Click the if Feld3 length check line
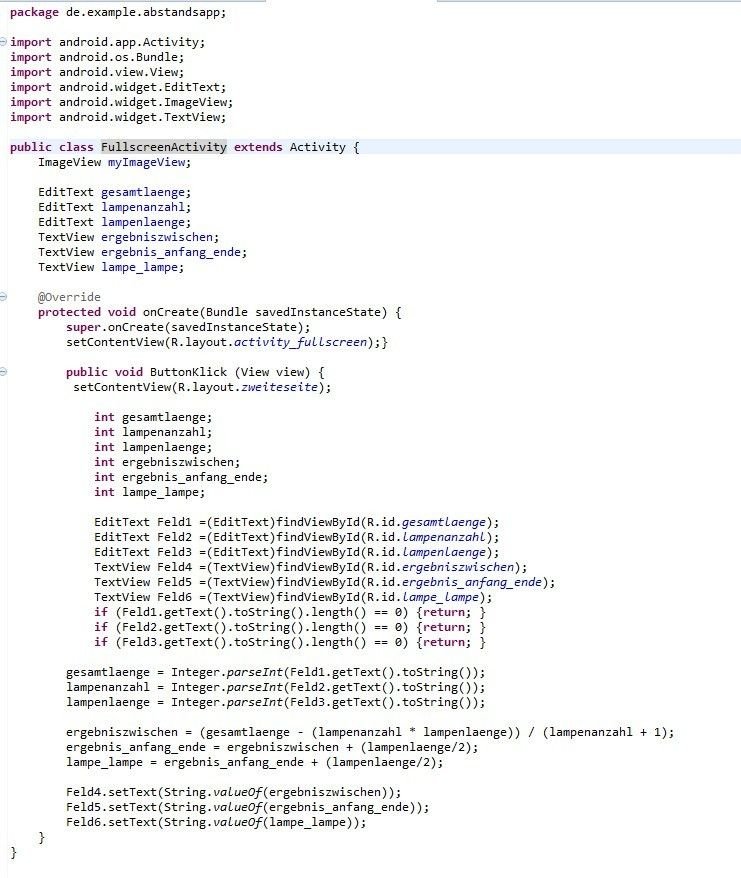 (x=290, y=642)
